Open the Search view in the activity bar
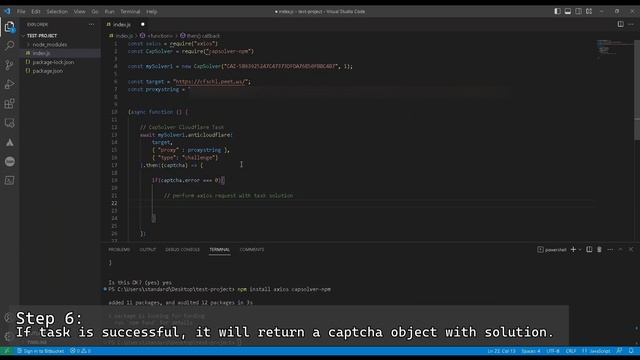 pos(9,45)
